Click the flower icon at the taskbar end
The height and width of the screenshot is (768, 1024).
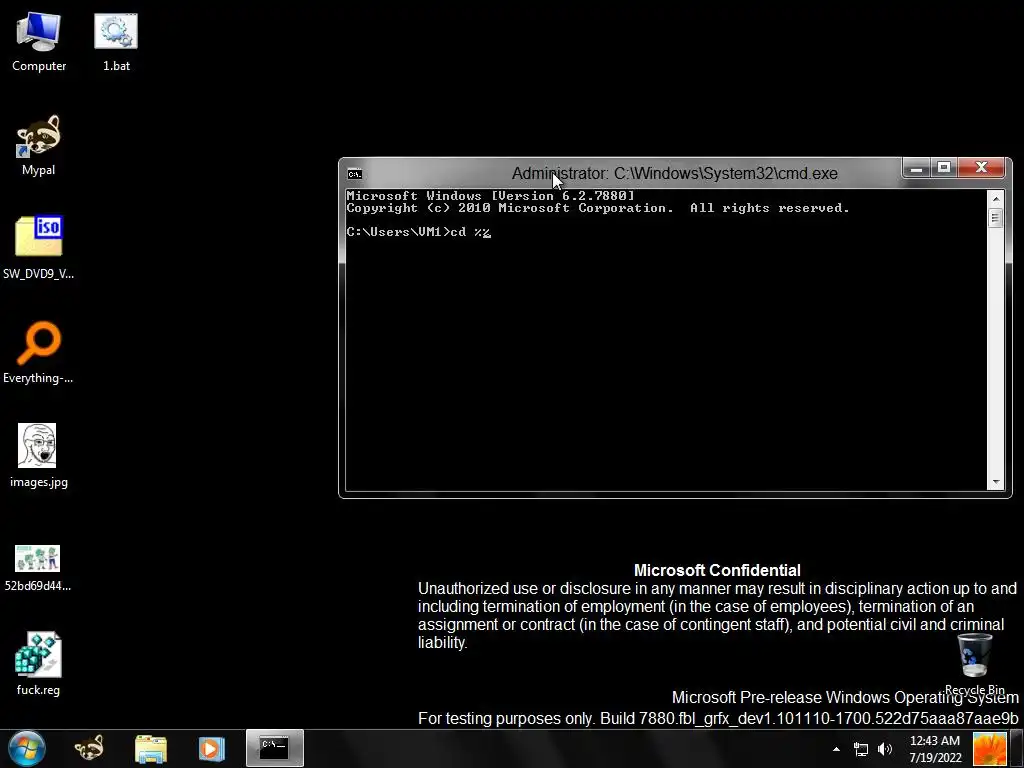pos(989,749)
